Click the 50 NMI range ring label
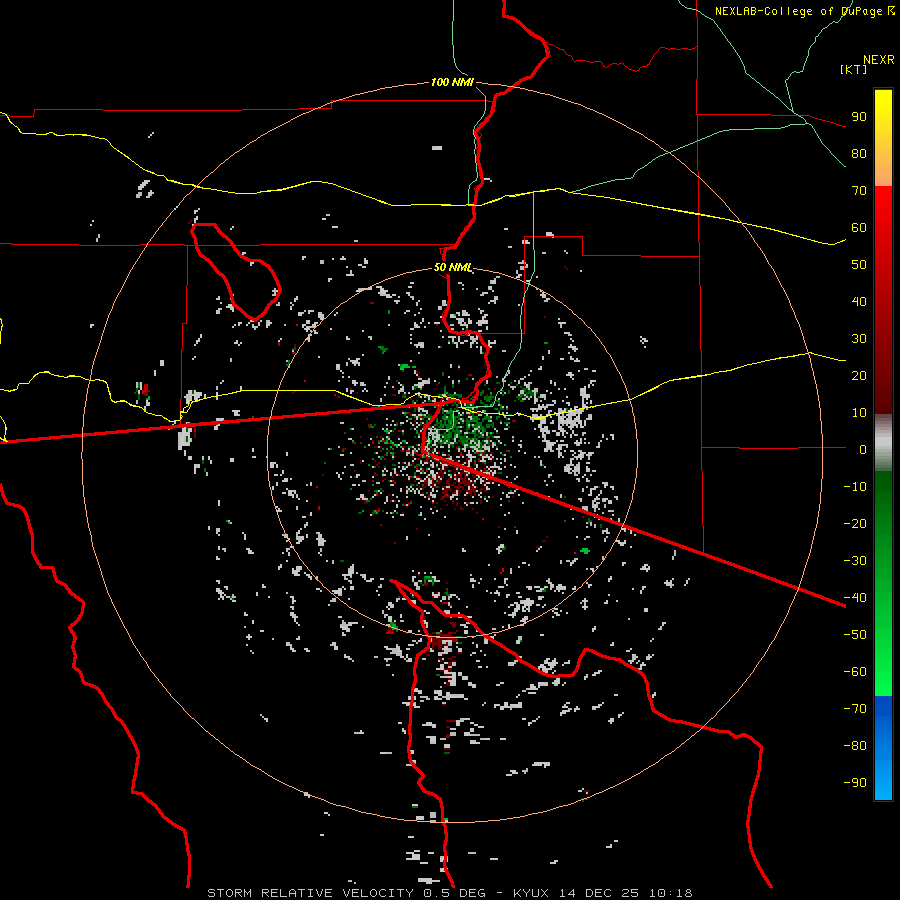The height and width of the screenshot is (900, 900). [453, 267]
